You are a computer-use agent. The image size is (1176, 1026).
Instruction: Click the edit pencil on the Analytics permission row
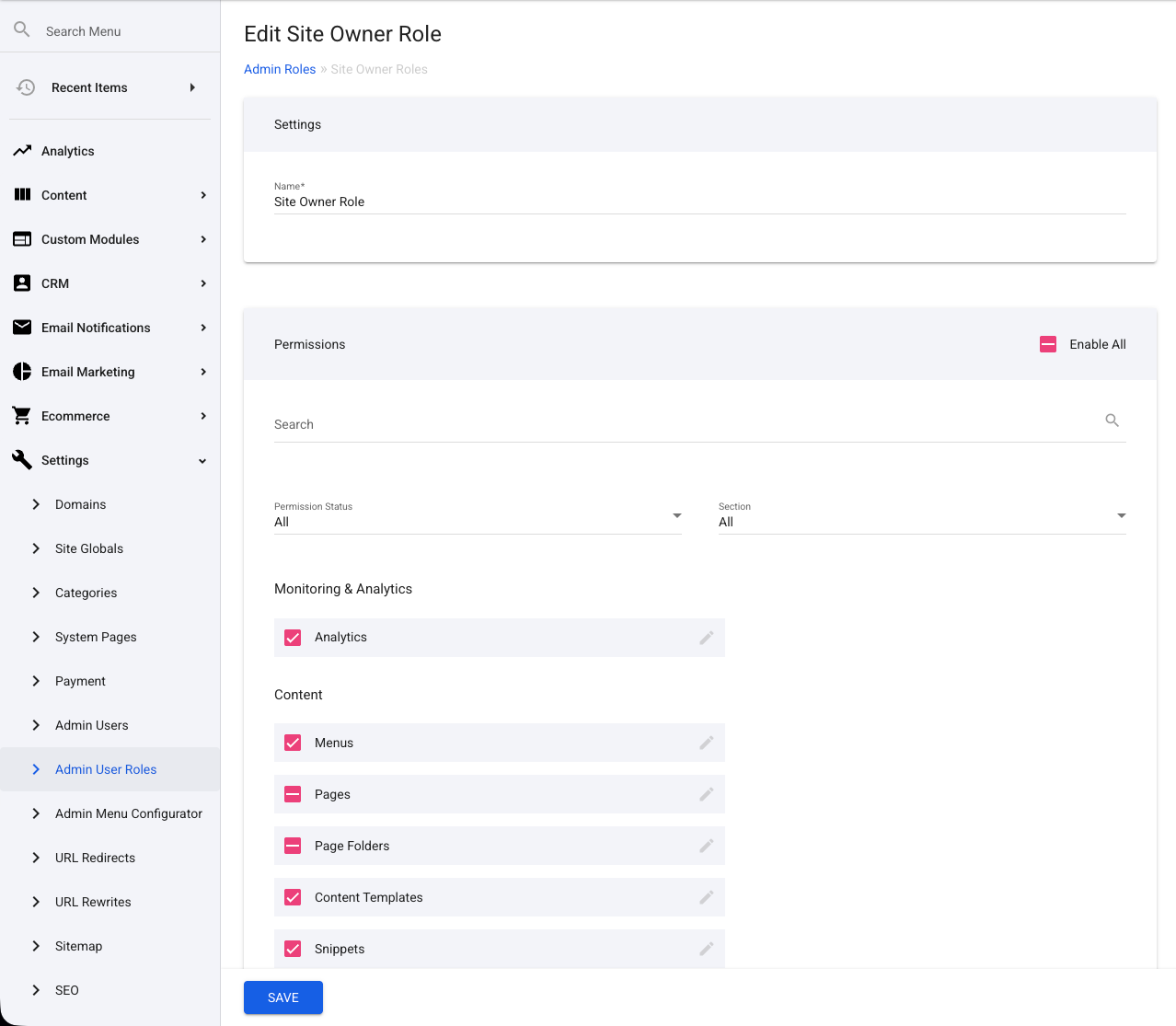click(x=707, y=637)
